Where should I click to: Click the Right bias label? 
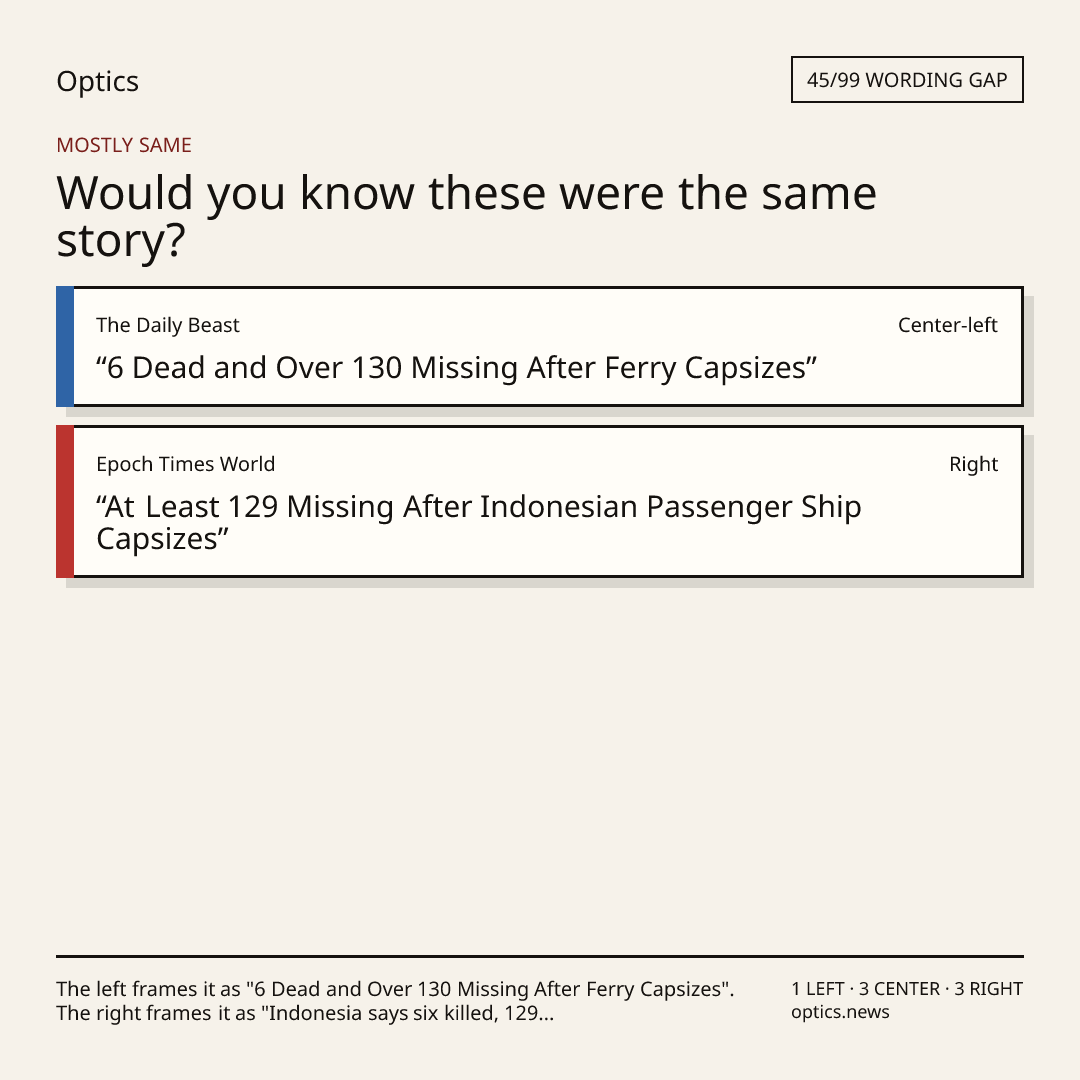tap(973, 464)
